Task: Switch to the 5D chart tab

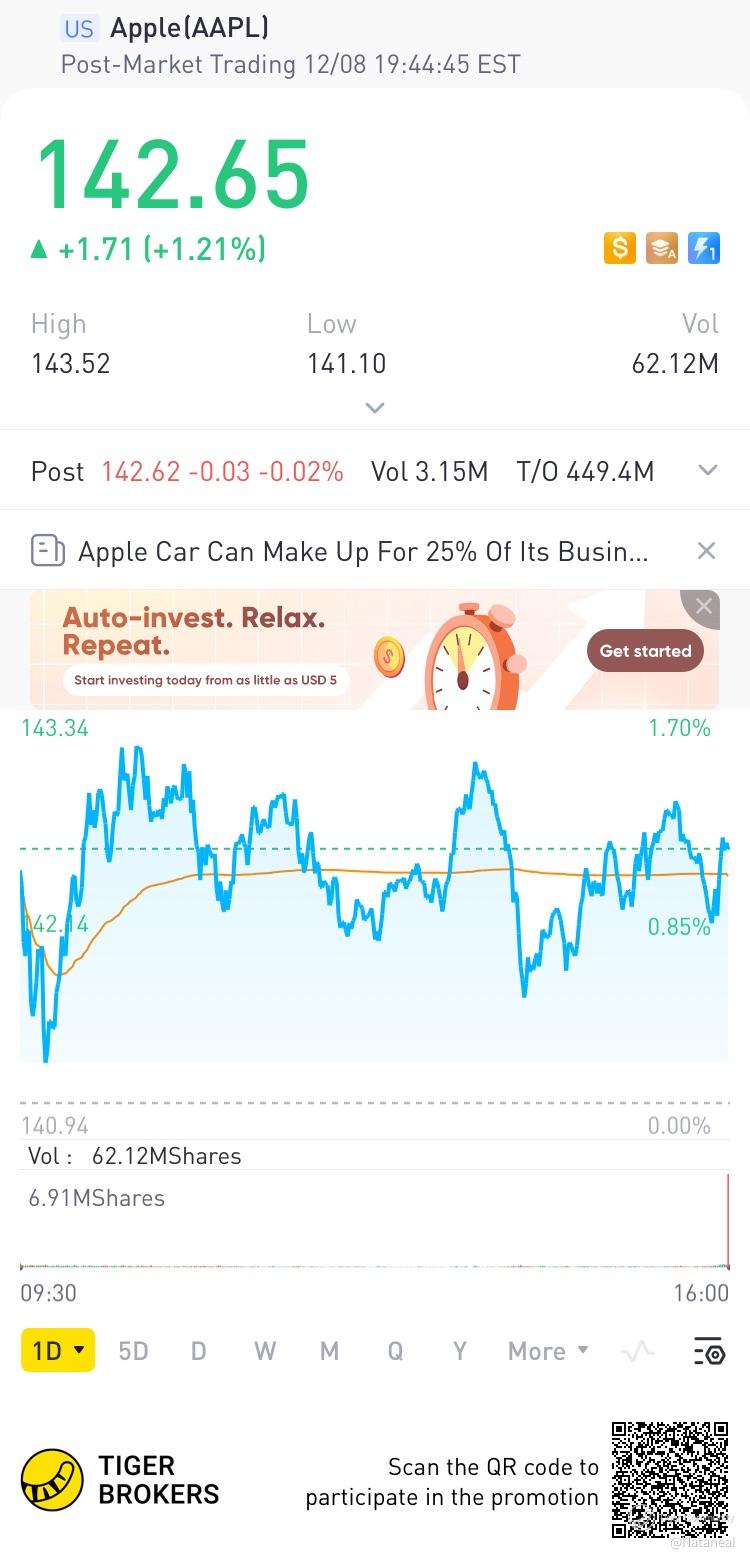Action: tap(133, 1351)
